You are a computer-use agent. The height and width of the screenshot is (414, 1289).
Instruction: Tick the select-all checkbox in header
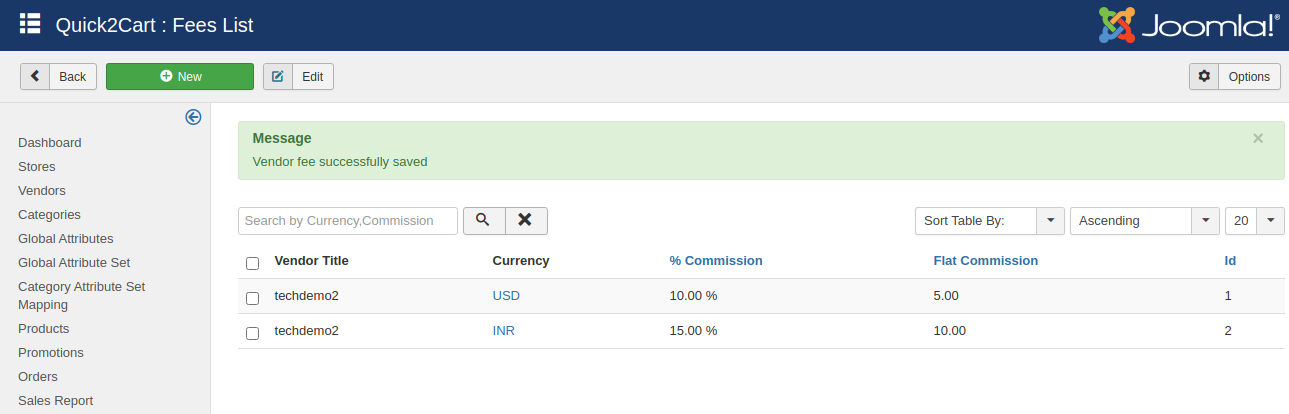[252, 263]
